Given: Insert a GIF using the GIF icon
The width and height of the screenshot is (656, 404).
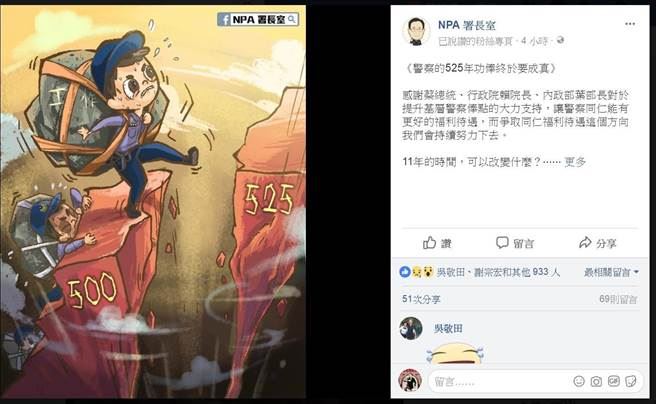Looking at the screenshot, I should [x=613, y=381].
